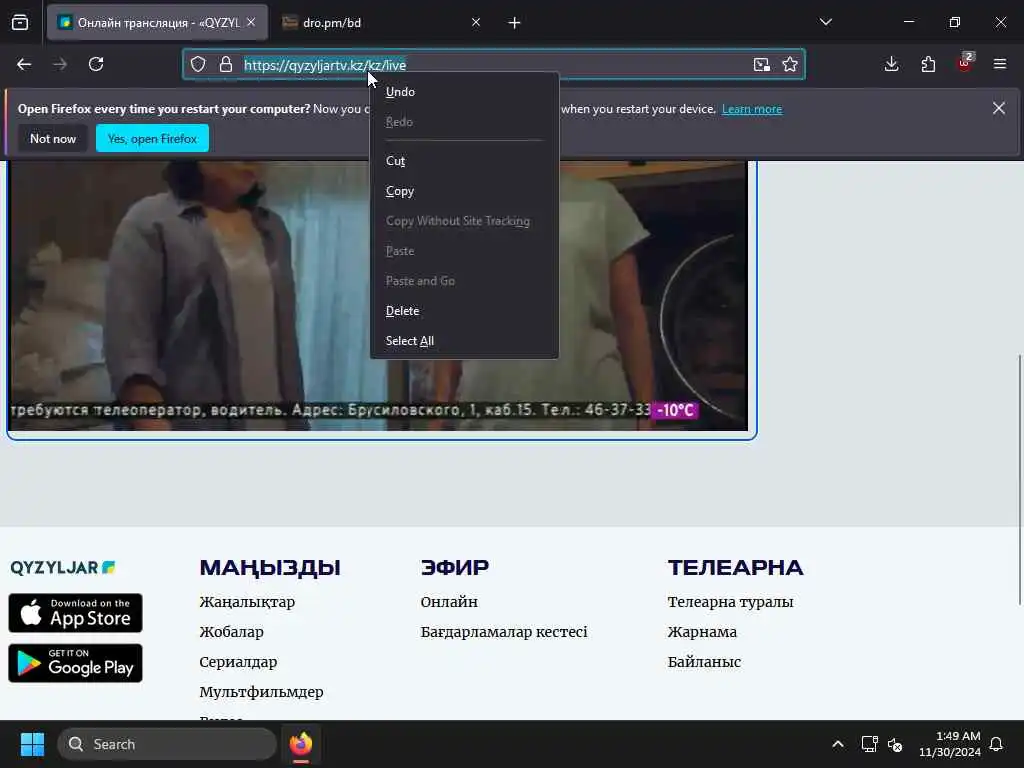Open Жаңалықтар footer link
Screen dimensions: 1024x768
point(247,601)
